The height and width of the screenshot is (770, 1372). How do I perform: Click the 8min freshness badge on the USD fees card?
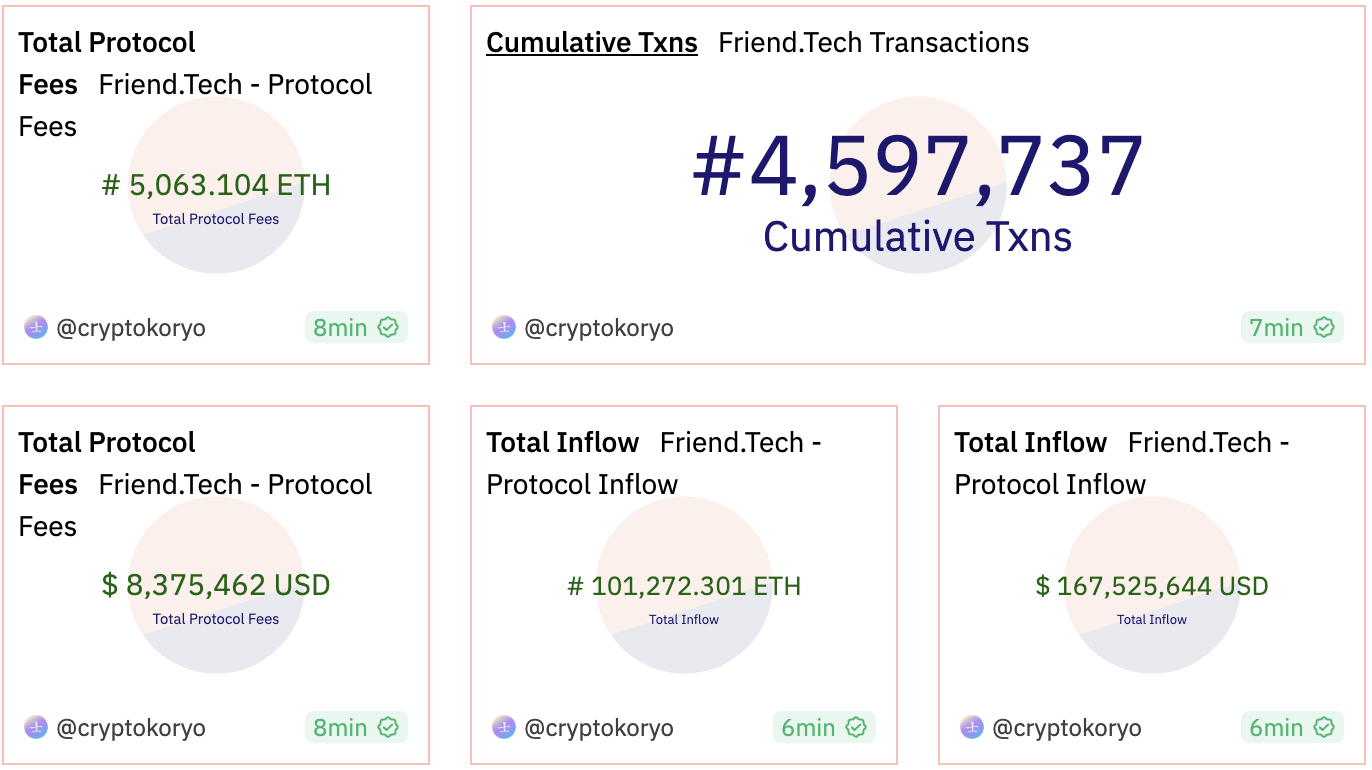point(356,728)
